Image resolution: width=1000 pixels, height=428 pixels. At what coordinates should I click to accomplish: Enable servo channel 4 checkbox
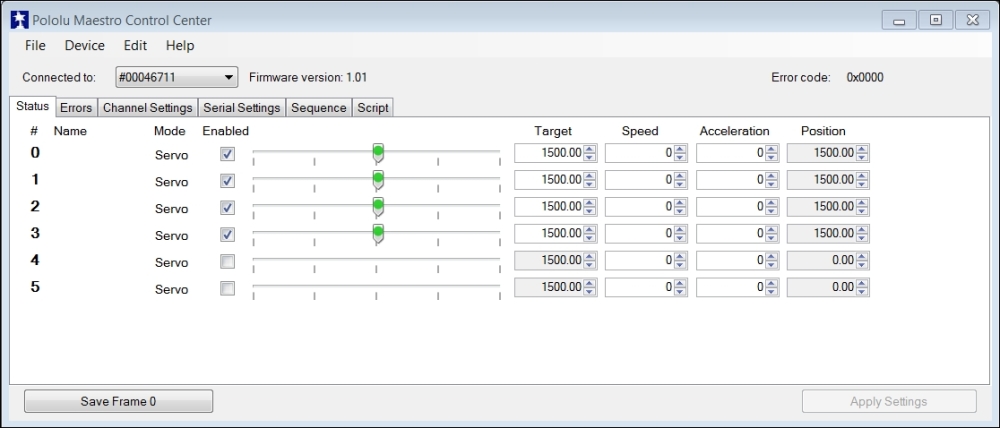(227, 261)
